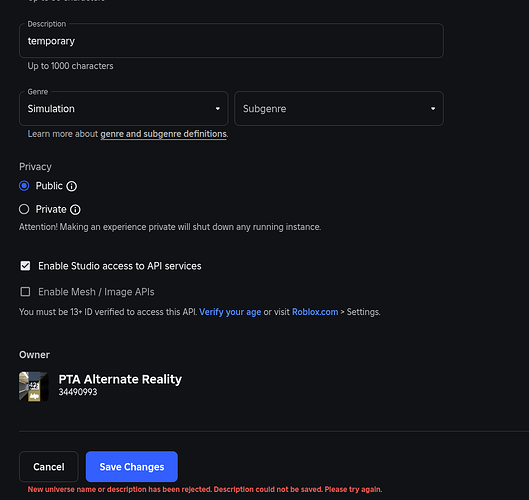Click the Private privacy info icon

(x=75, y=210)
